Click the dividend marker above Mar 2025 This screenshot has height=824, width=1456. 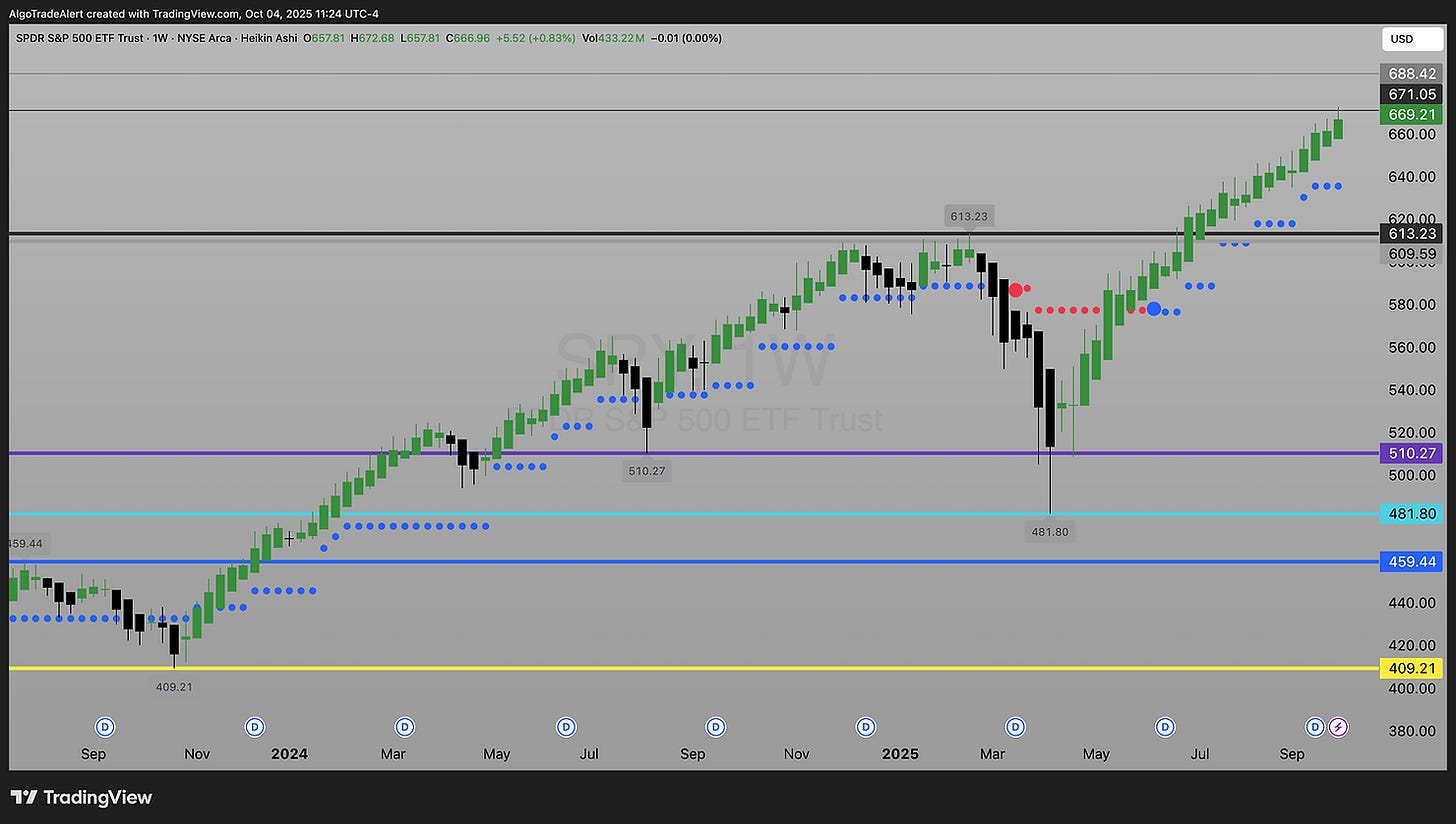1015,727
